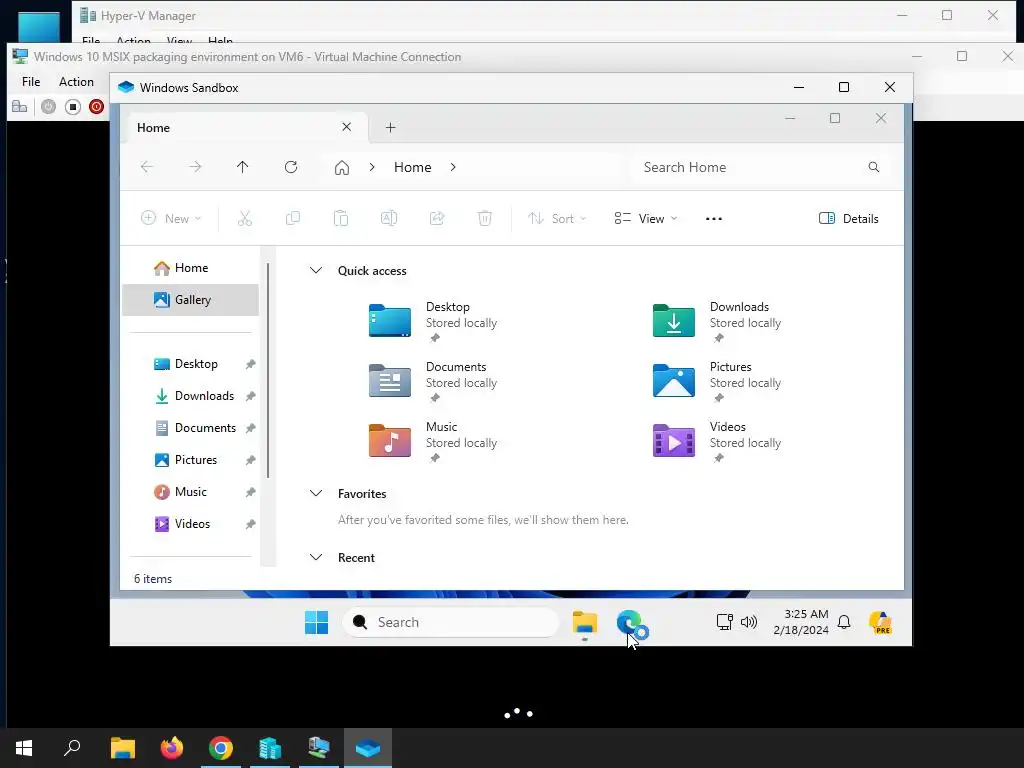Select Pictures in navigation pane
The width and height of the screenshot is (1024, 768).
tap(191, 460)
